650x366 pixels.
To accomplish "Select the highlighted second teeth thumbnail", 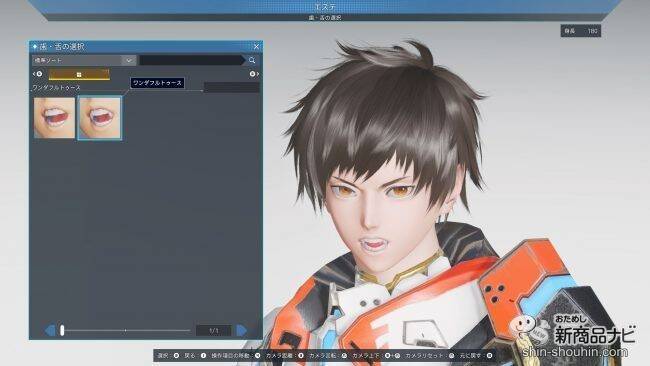I will pos(99,118).
